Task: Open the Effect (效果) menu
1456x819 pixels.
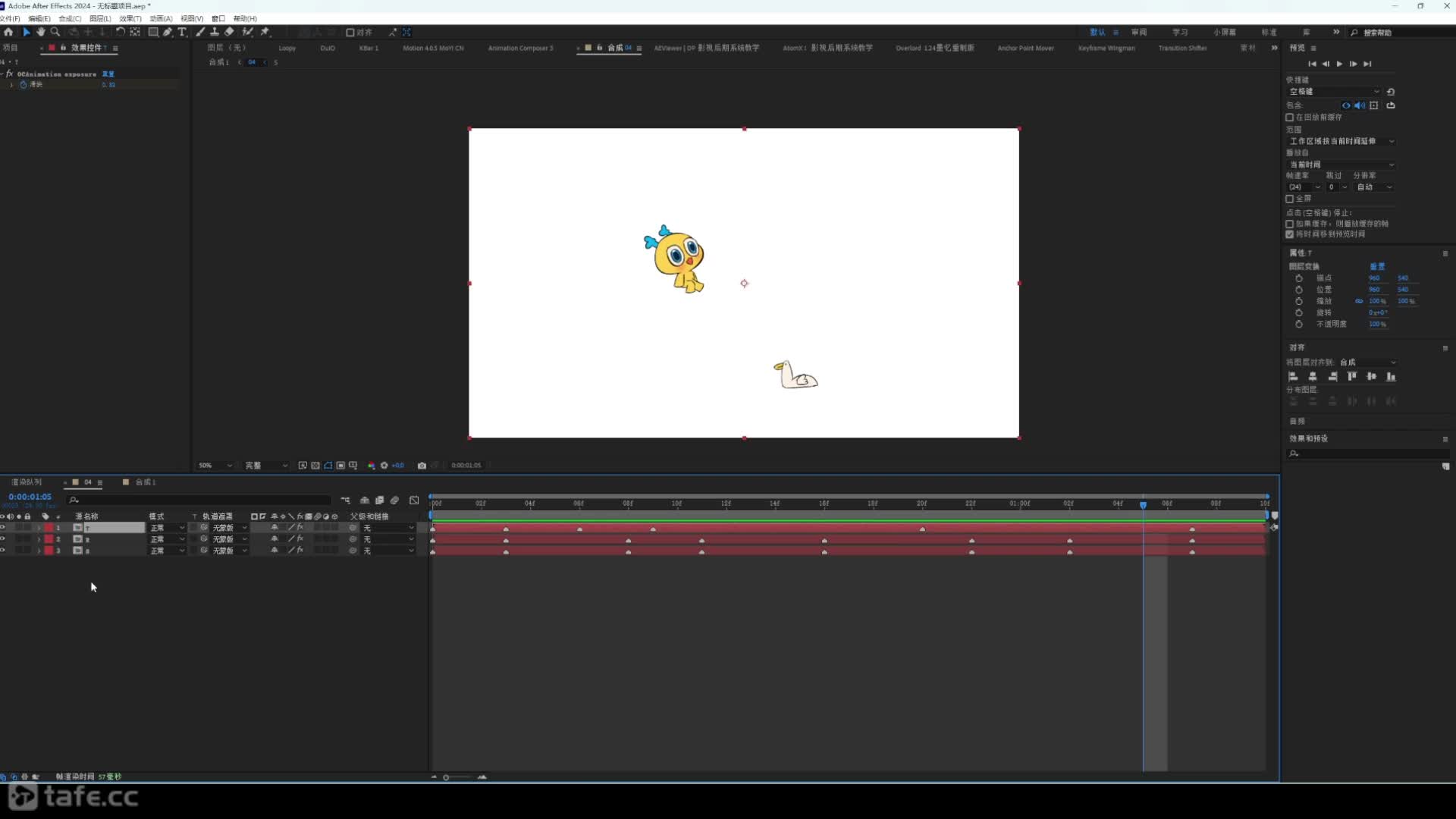Action: point(130,18)
